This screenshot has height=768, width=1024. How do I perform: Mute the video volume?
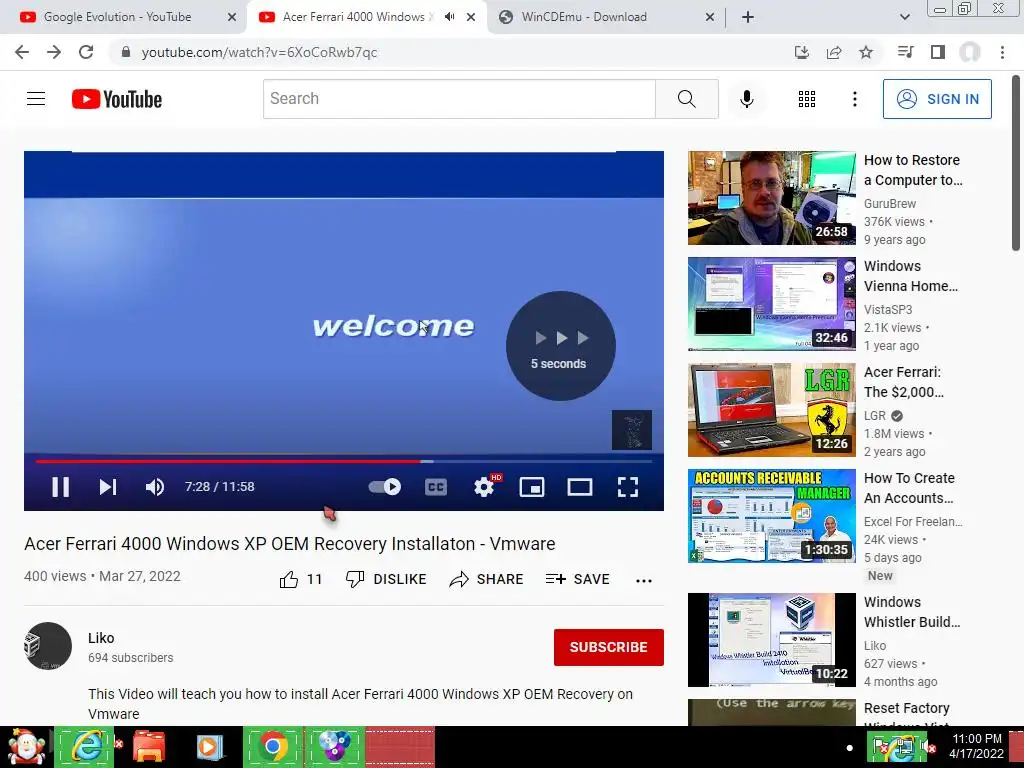tap(155, 487)
